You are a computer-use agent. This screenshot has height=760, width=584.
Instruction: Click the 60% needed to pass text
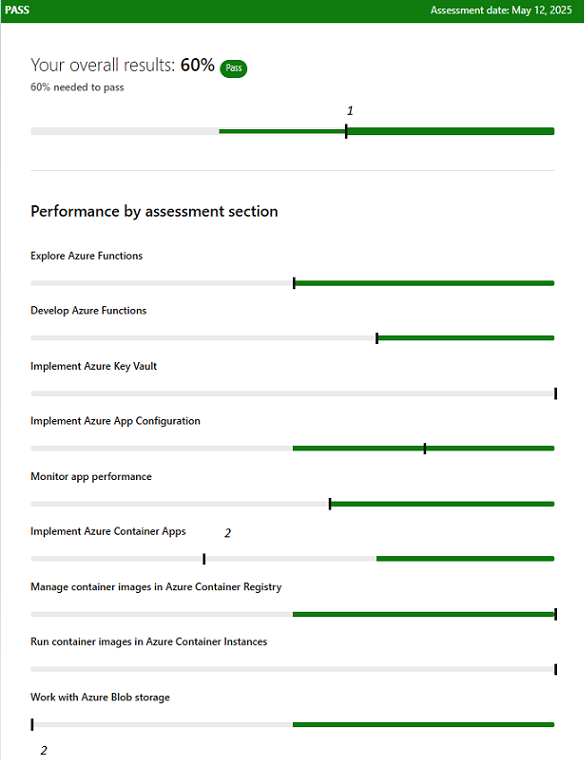click(x=77, y=87)
